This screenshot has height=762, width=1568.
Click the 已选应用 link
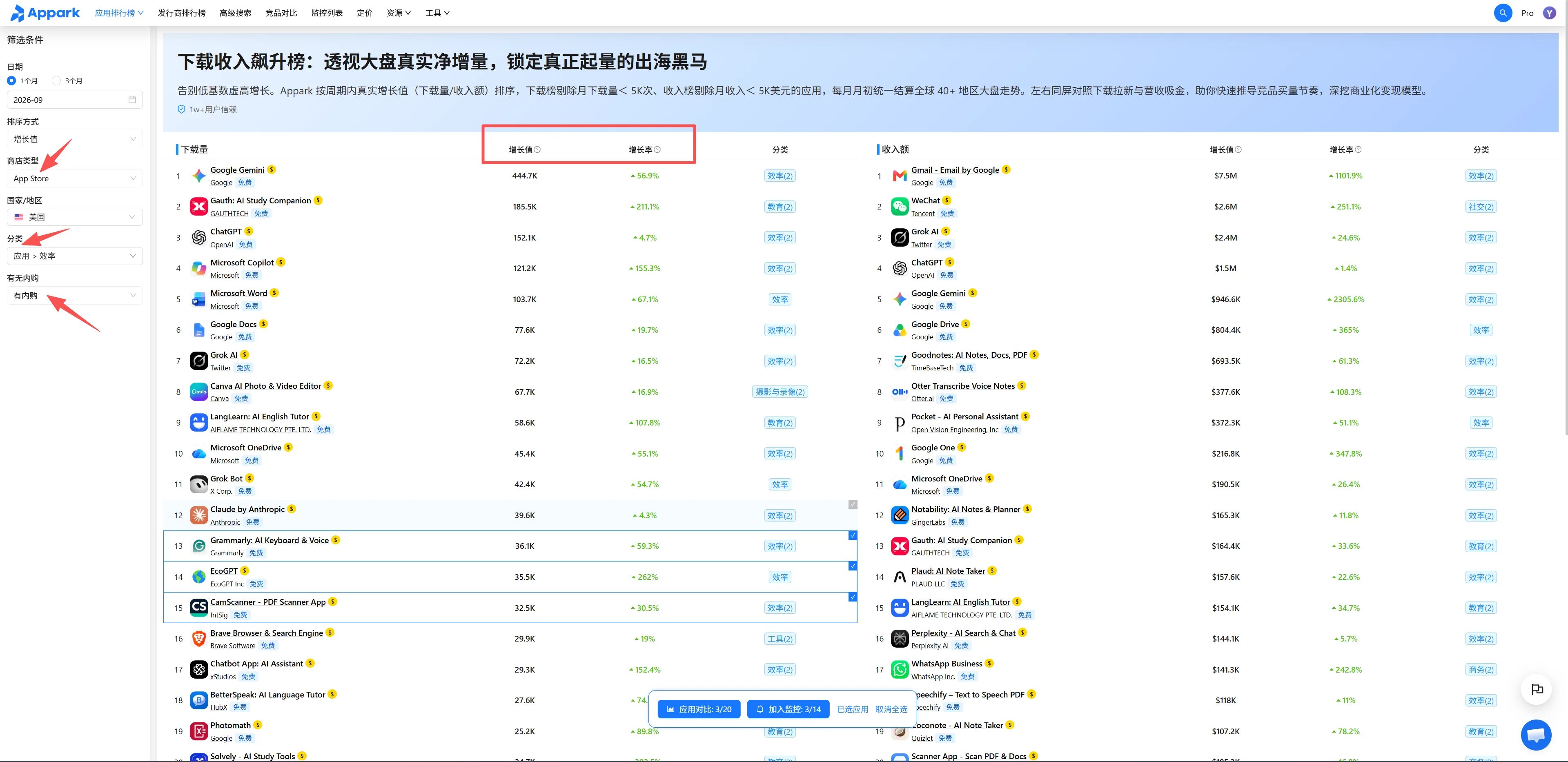coord(852,709)
